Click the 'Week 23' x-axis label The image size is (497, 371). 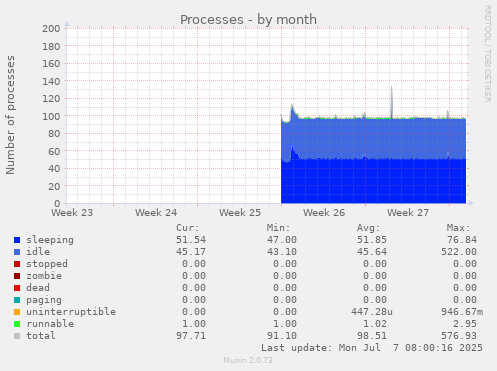(x=72, y=213)
